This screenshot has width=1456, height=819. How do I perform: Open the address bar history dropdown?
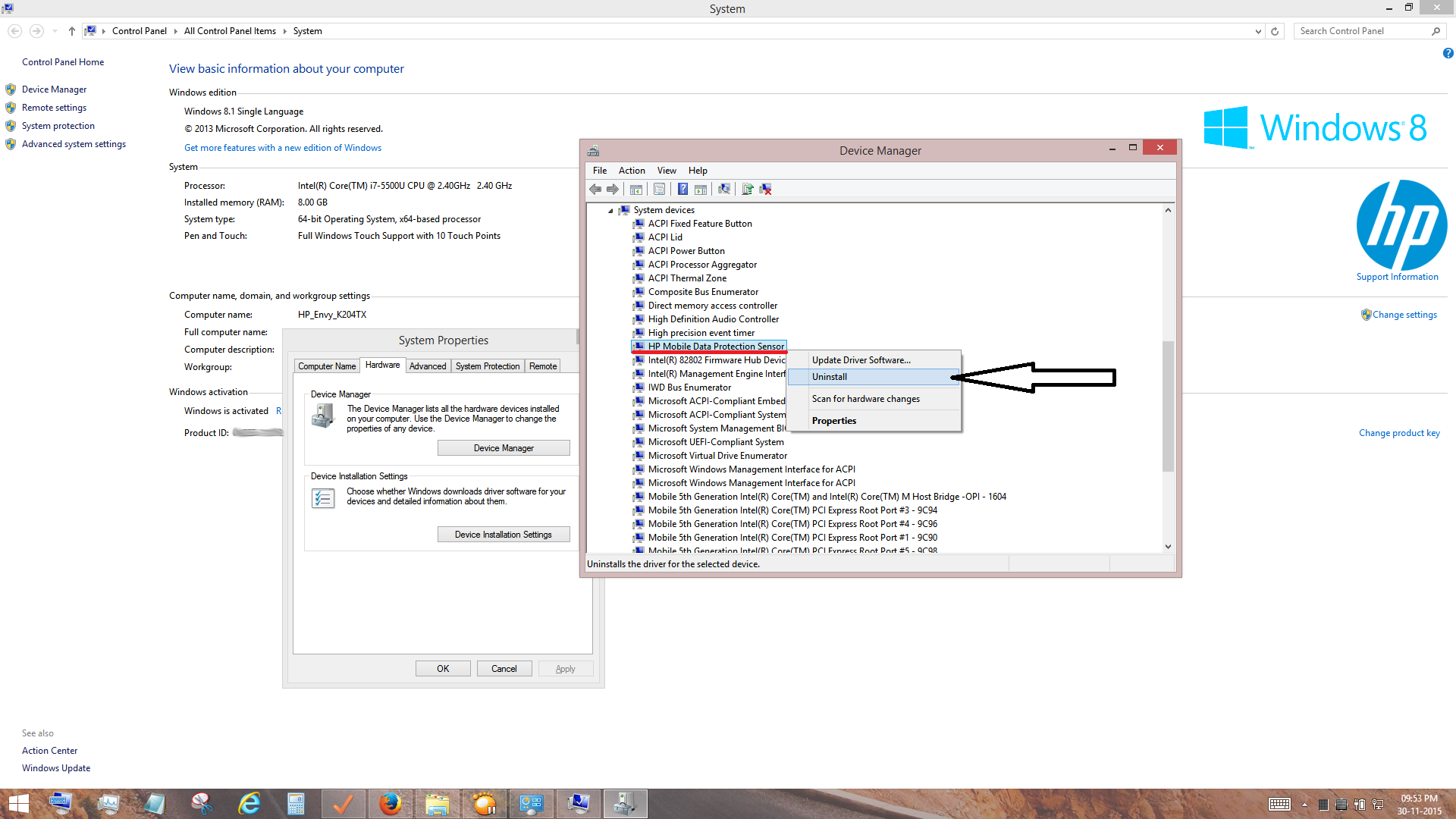pos(1258,31)
